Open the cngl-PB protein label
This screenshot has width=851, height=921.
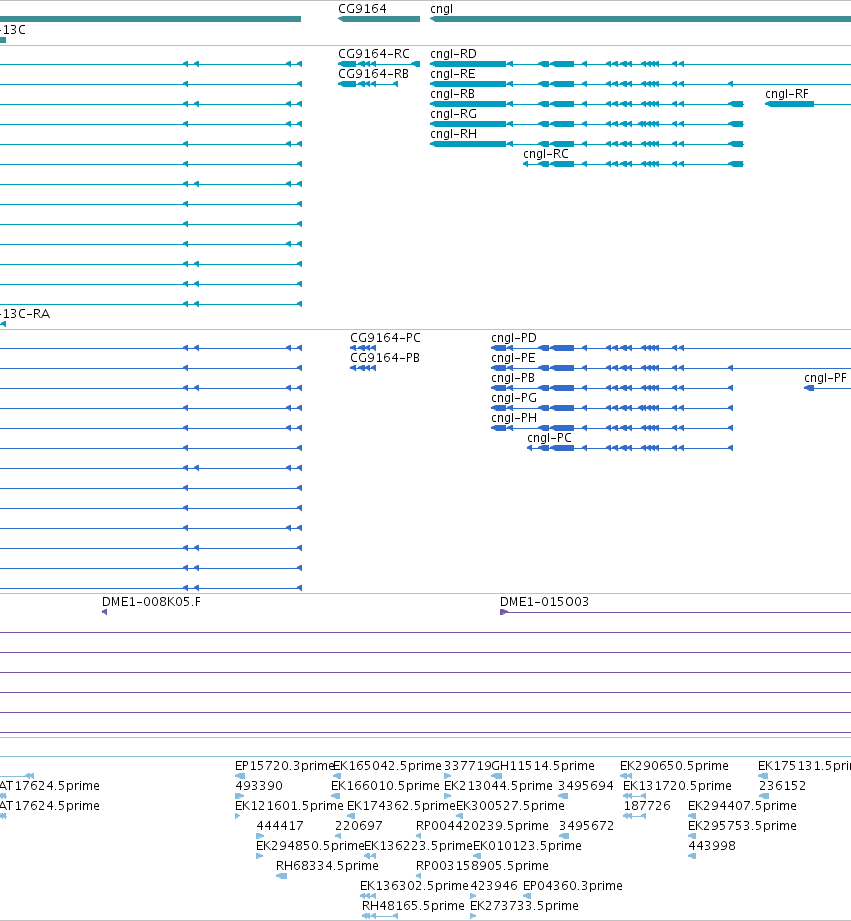coord(513,378)
